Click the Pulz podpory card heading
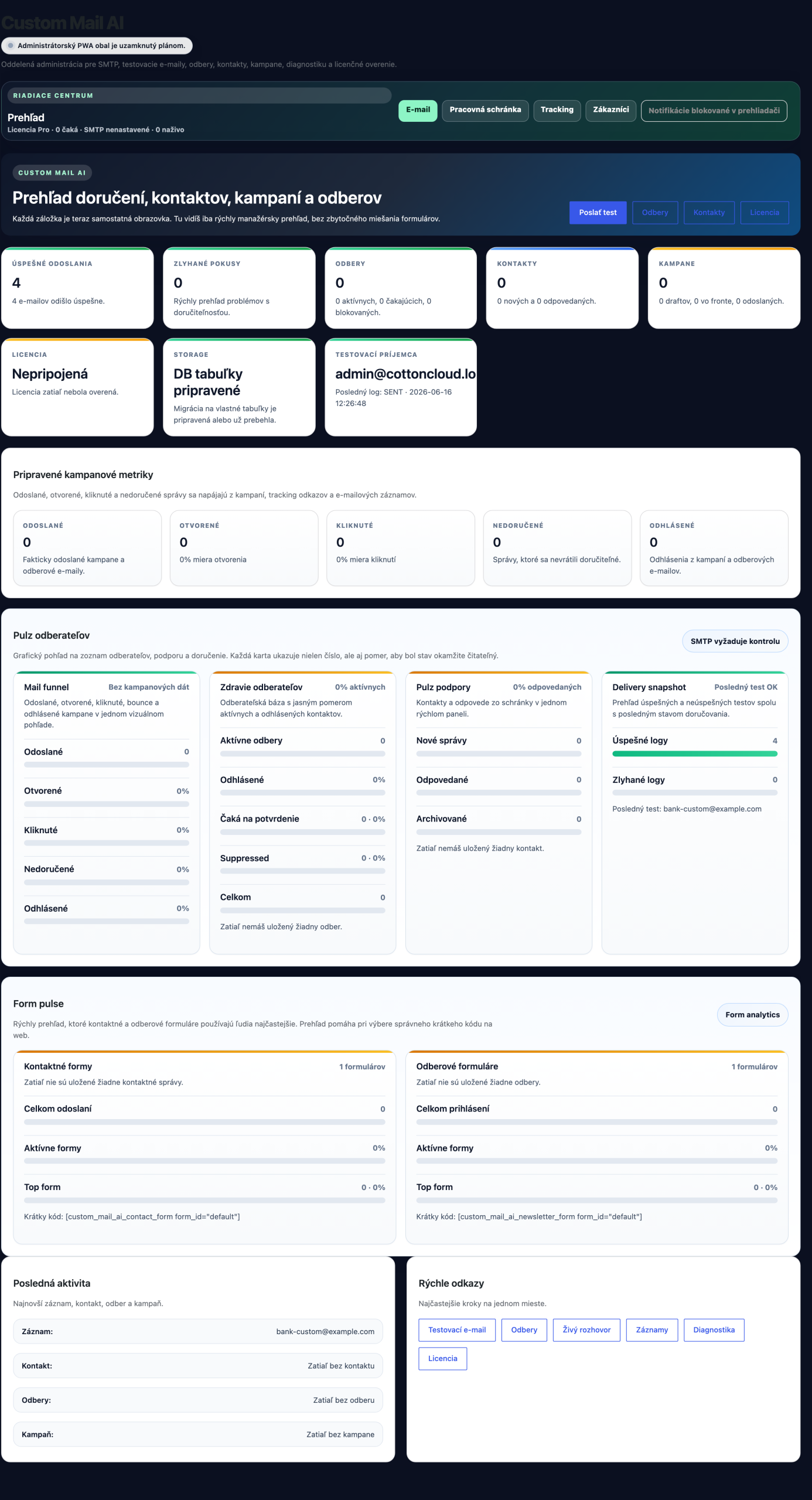Viewport: 812px width, 1500px height. [443, 687]
